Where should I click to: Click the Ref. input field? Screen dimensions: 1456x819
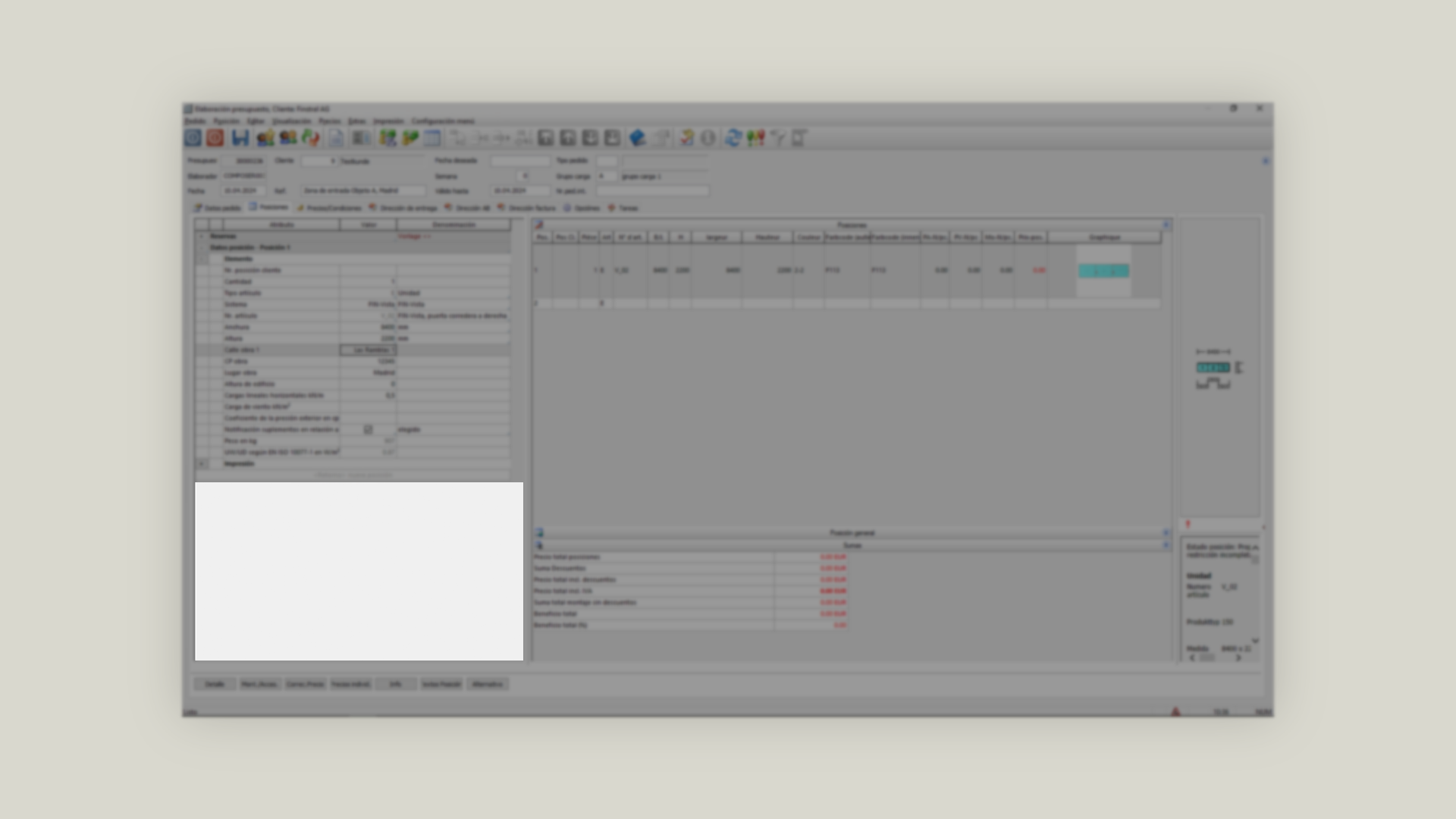tap(362, 191)
